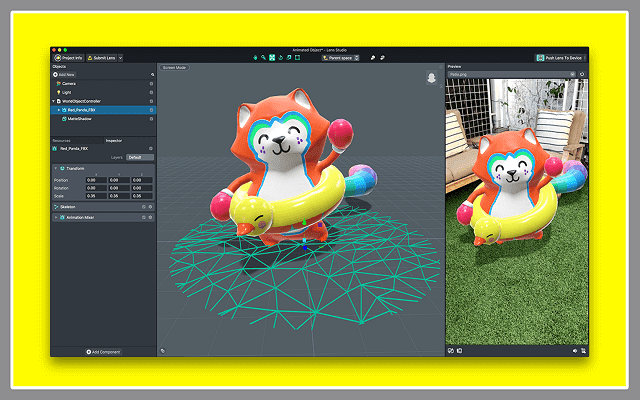The image size is (640, 400).
Task: Toggle checkbox beside MatteShadow object
Action: (151, 118)
